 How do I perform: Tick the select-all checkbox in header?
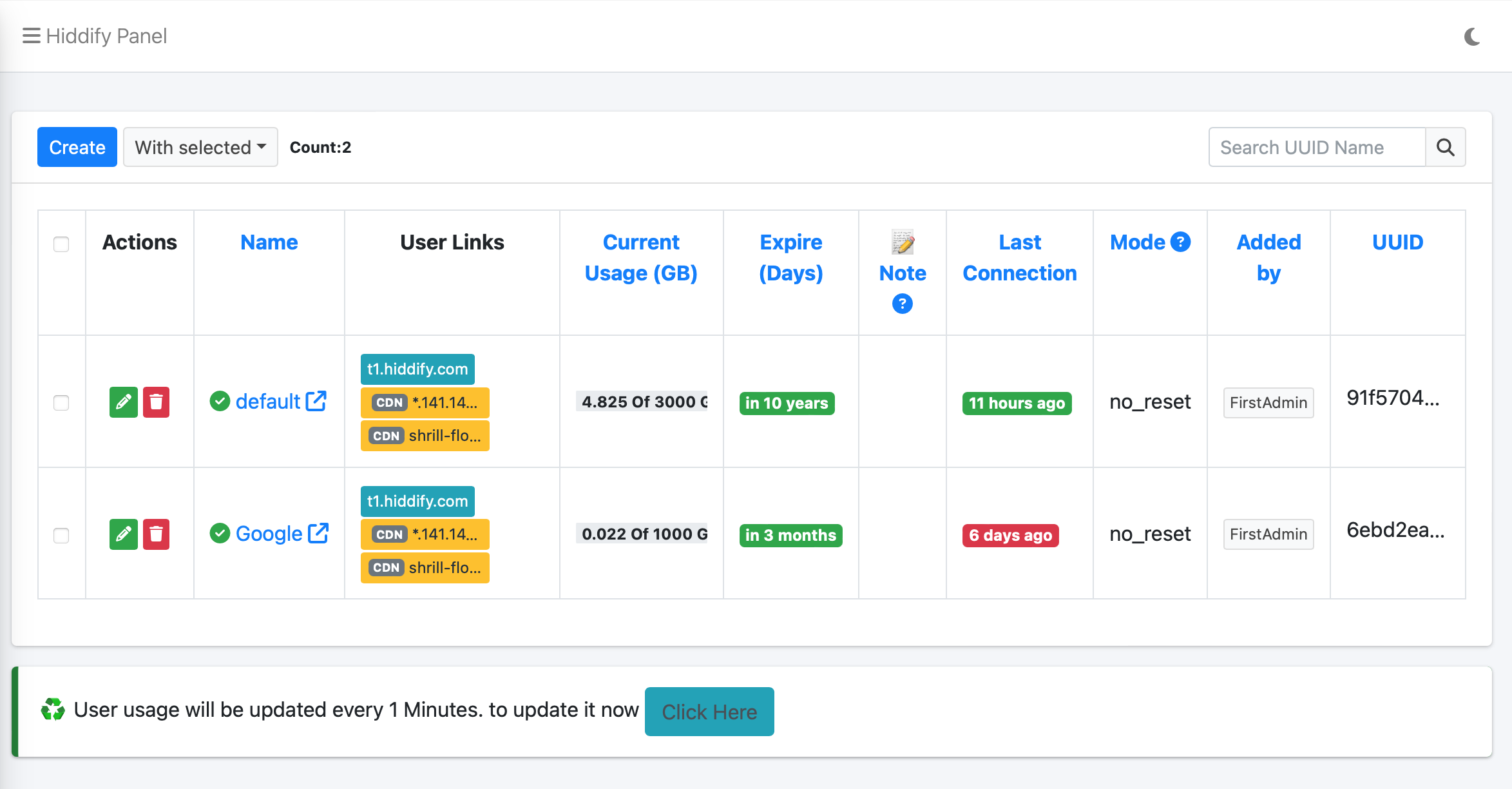point(61,244)
